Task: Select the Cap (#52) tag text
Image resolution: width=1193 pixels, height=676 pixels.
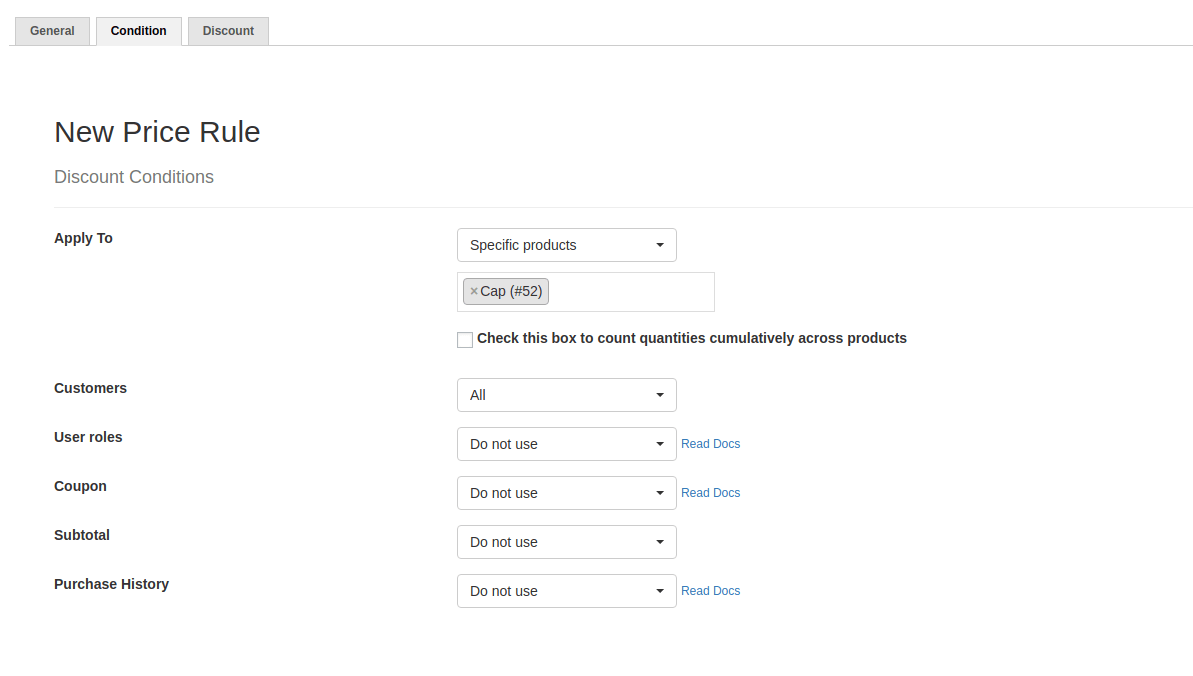Action: 511,292
